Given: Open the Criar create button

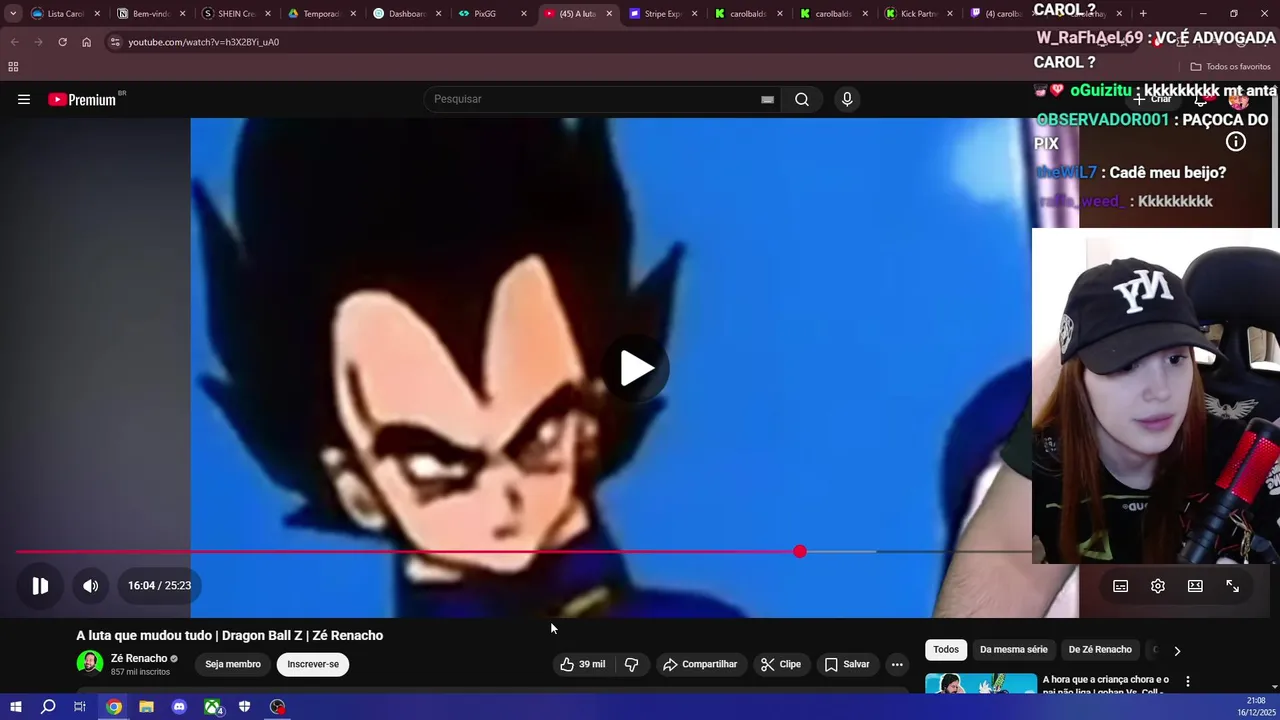Looking at the screenshot, I should (x=1154, y=99).
